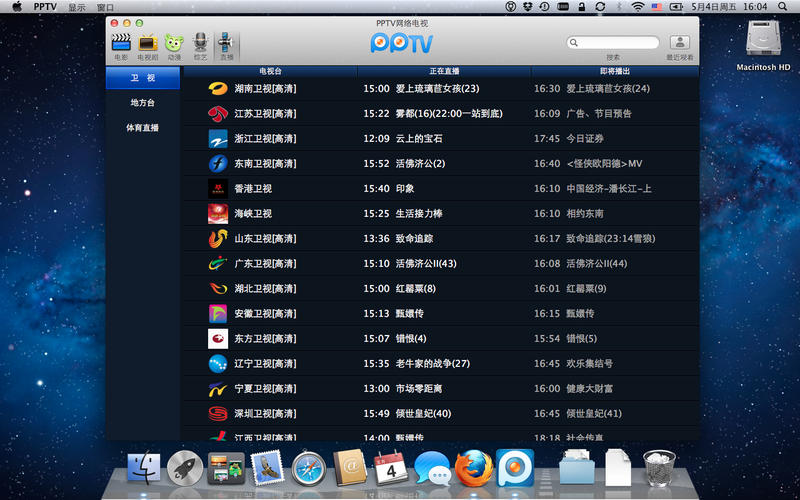Click the 江苏卫视 channel logo
Viewport: 800px width, 500px height.
[x=218, y=114]
